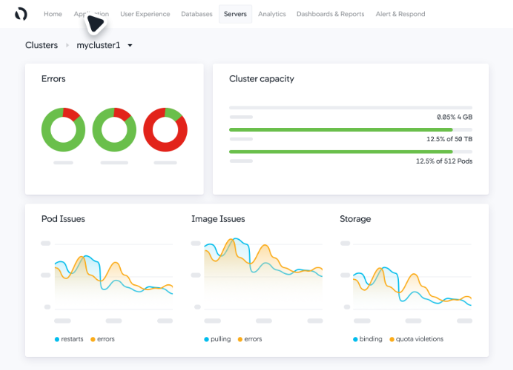Click the mostly-red Errors donut chart
Image resolution: width=513 pixels, height=370 pixels.
point(165,130)
